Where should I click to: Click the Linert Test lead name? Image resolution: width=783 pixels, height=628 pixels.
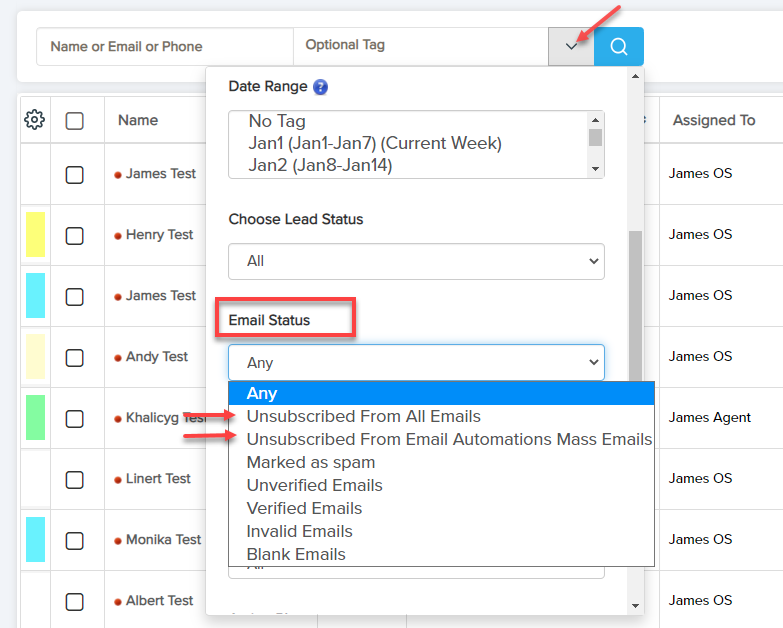[x=158, y=478]
